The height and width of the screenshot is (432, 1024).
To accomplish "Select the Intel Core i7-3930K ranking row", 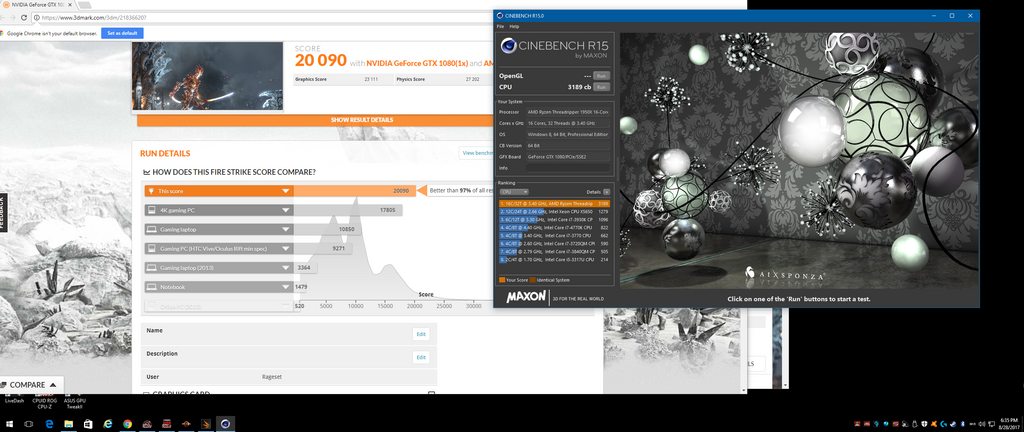I will [x=554, y=220].
